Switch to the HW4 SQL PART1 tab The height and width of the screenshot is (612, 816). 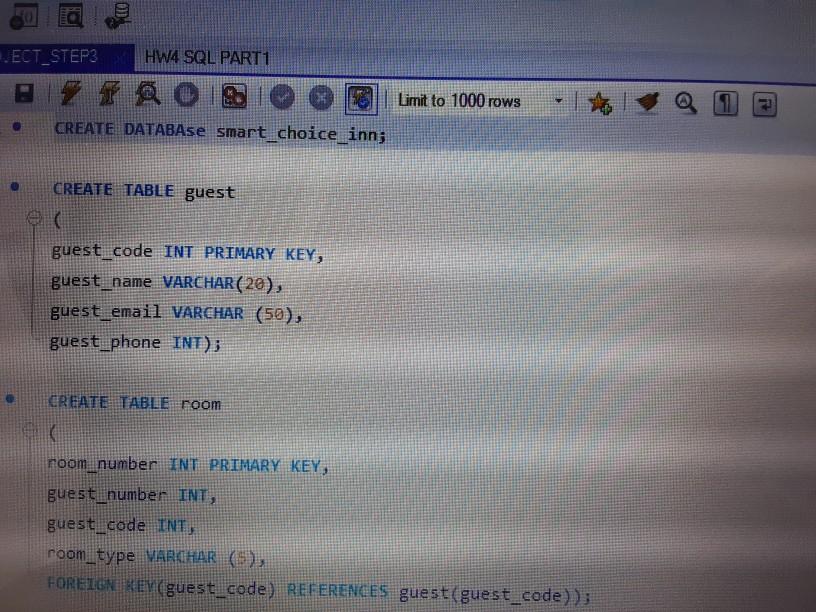(x=207, y=57)
